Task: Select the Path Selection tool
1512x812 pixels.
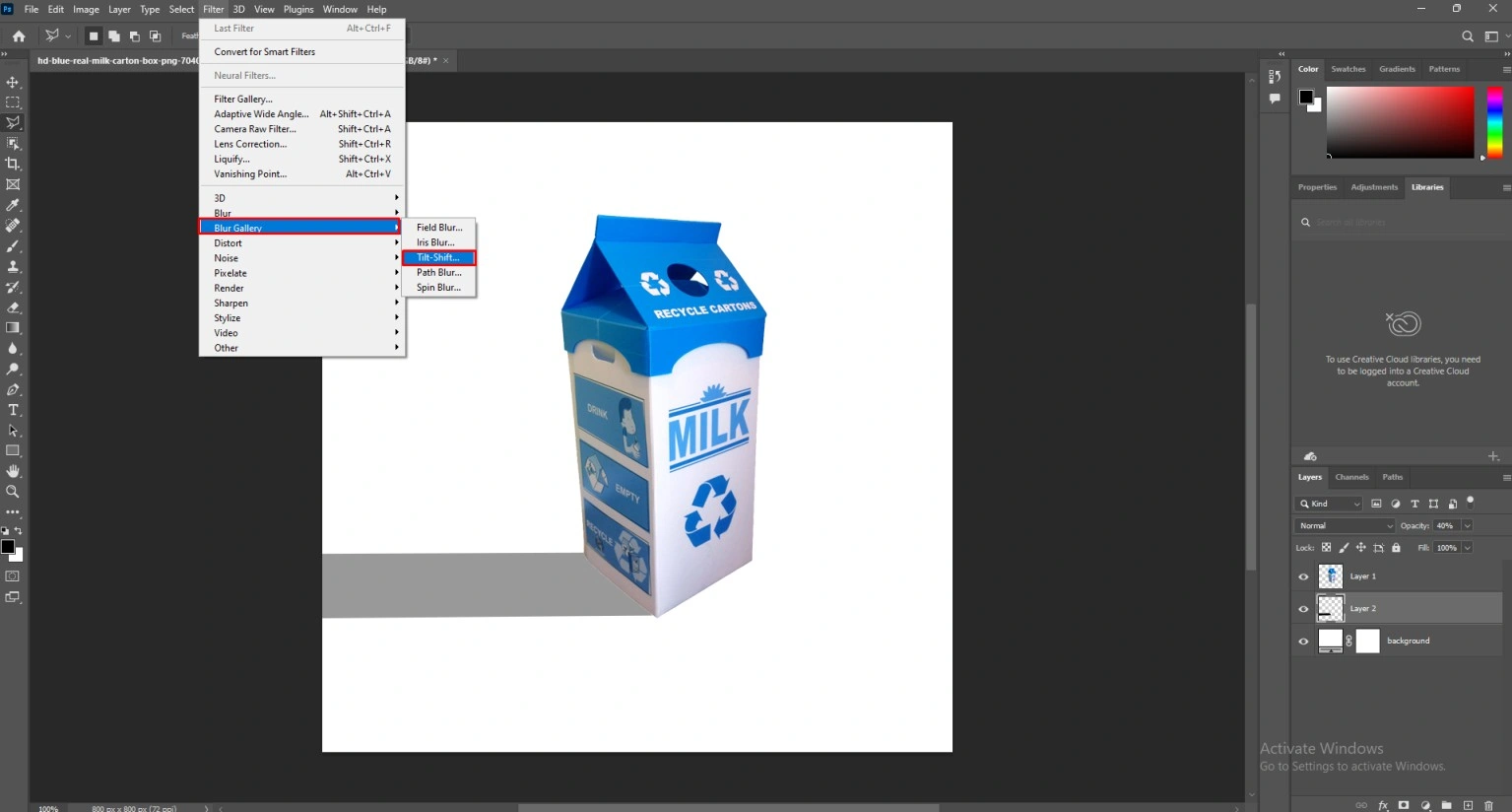Action: tap(13, 431)
